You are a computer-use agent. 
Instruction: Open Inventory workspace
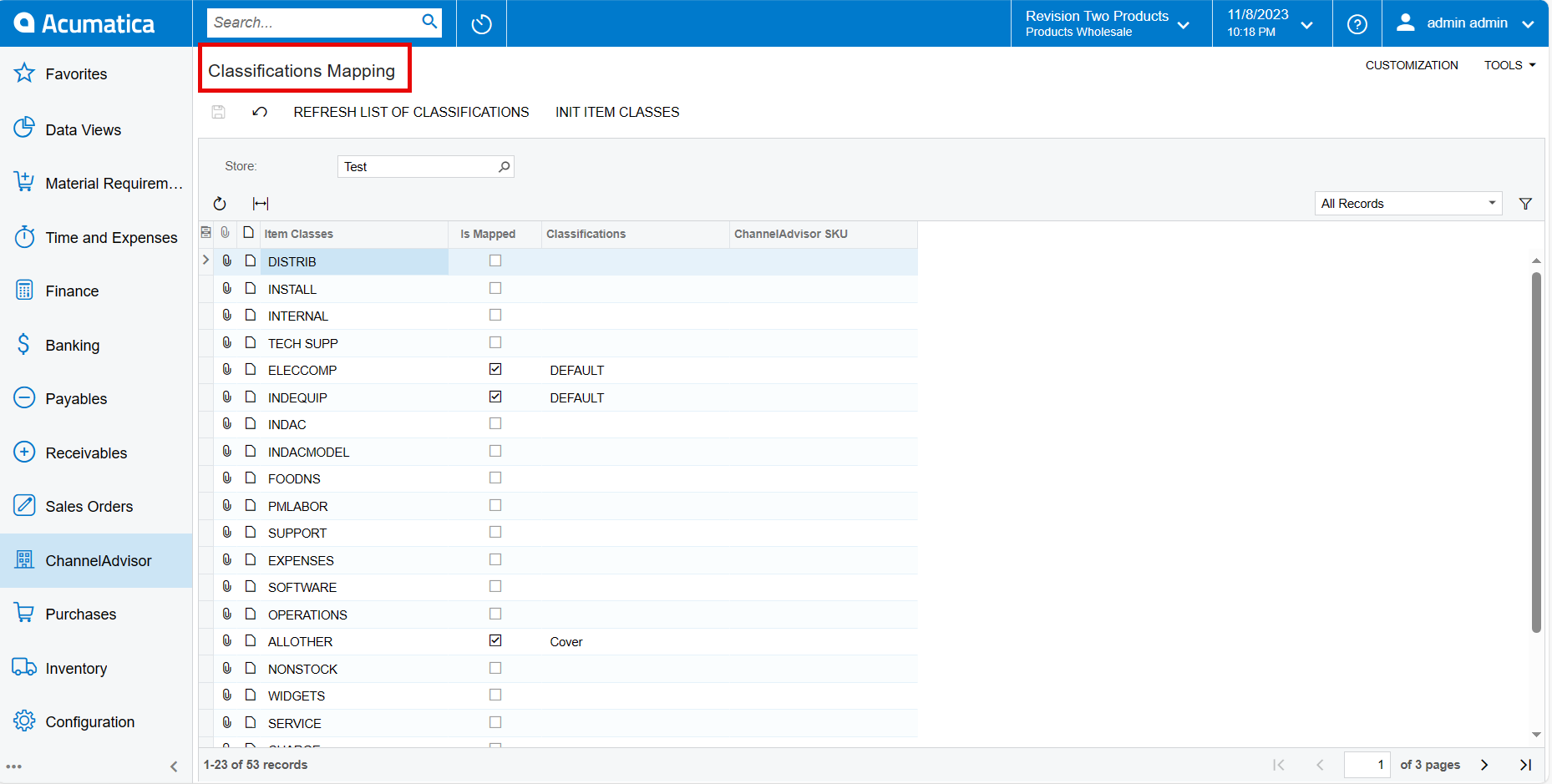[96, 668]
